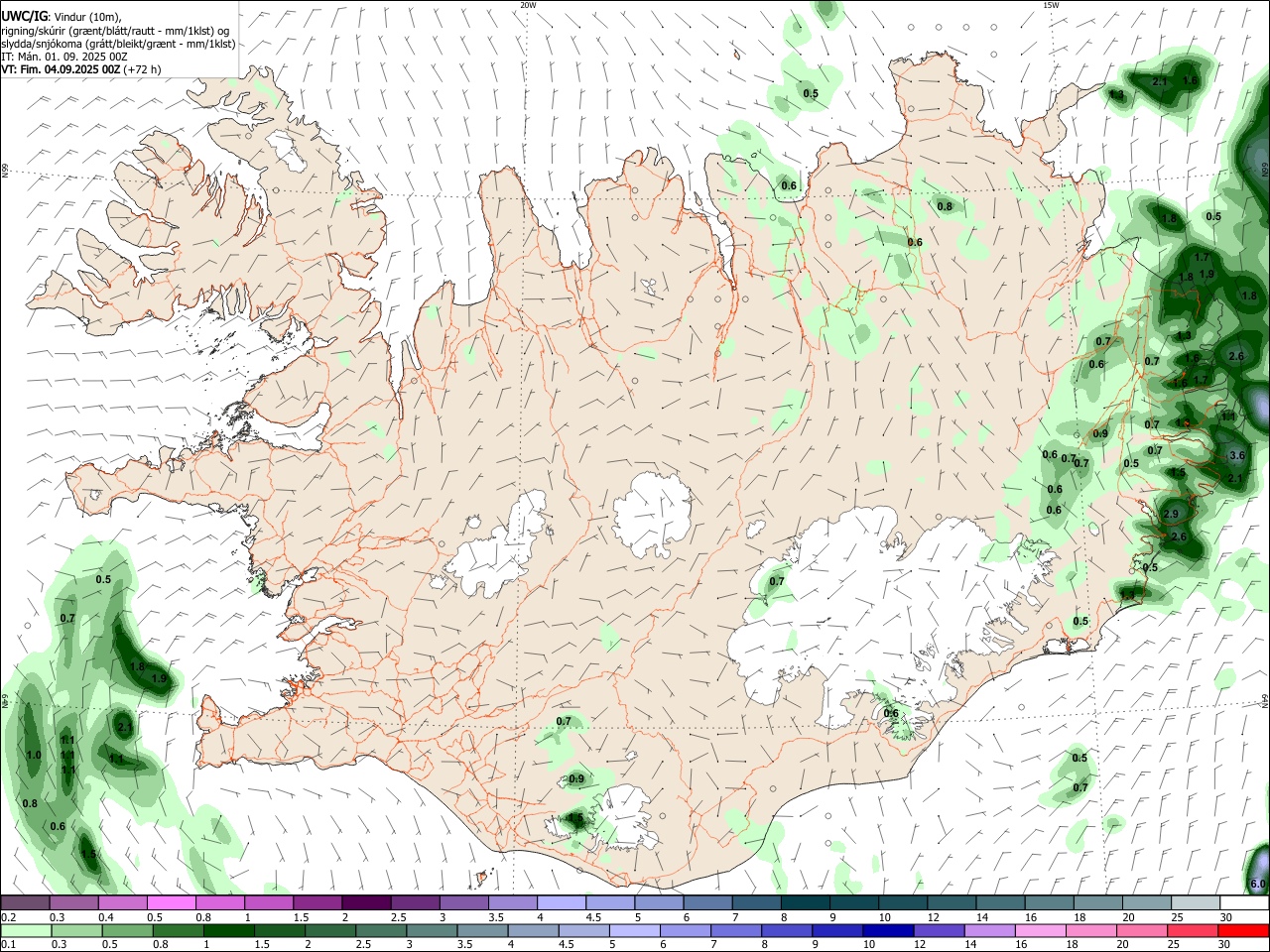Click the '(+72 h)' forecast lead time text
The image size is (1270, 952).
(143, 69)
